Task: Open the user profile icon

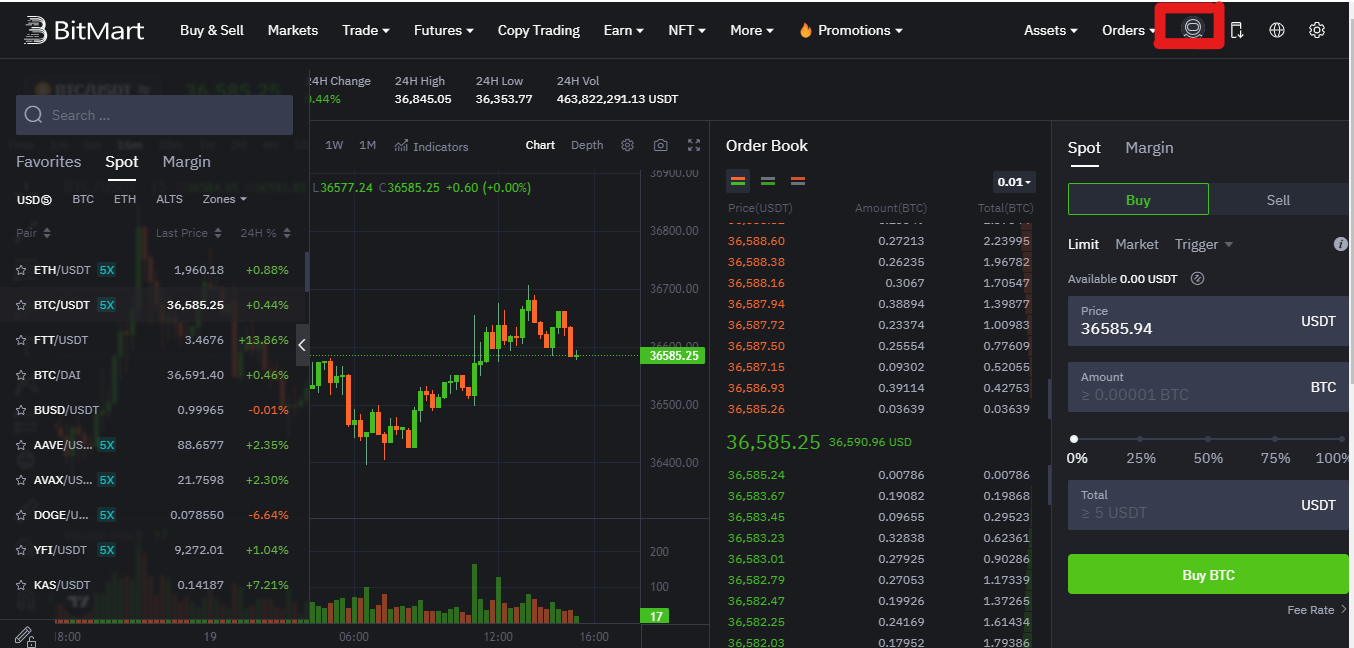Action: pyautogui.click(x=1191, y=29)
